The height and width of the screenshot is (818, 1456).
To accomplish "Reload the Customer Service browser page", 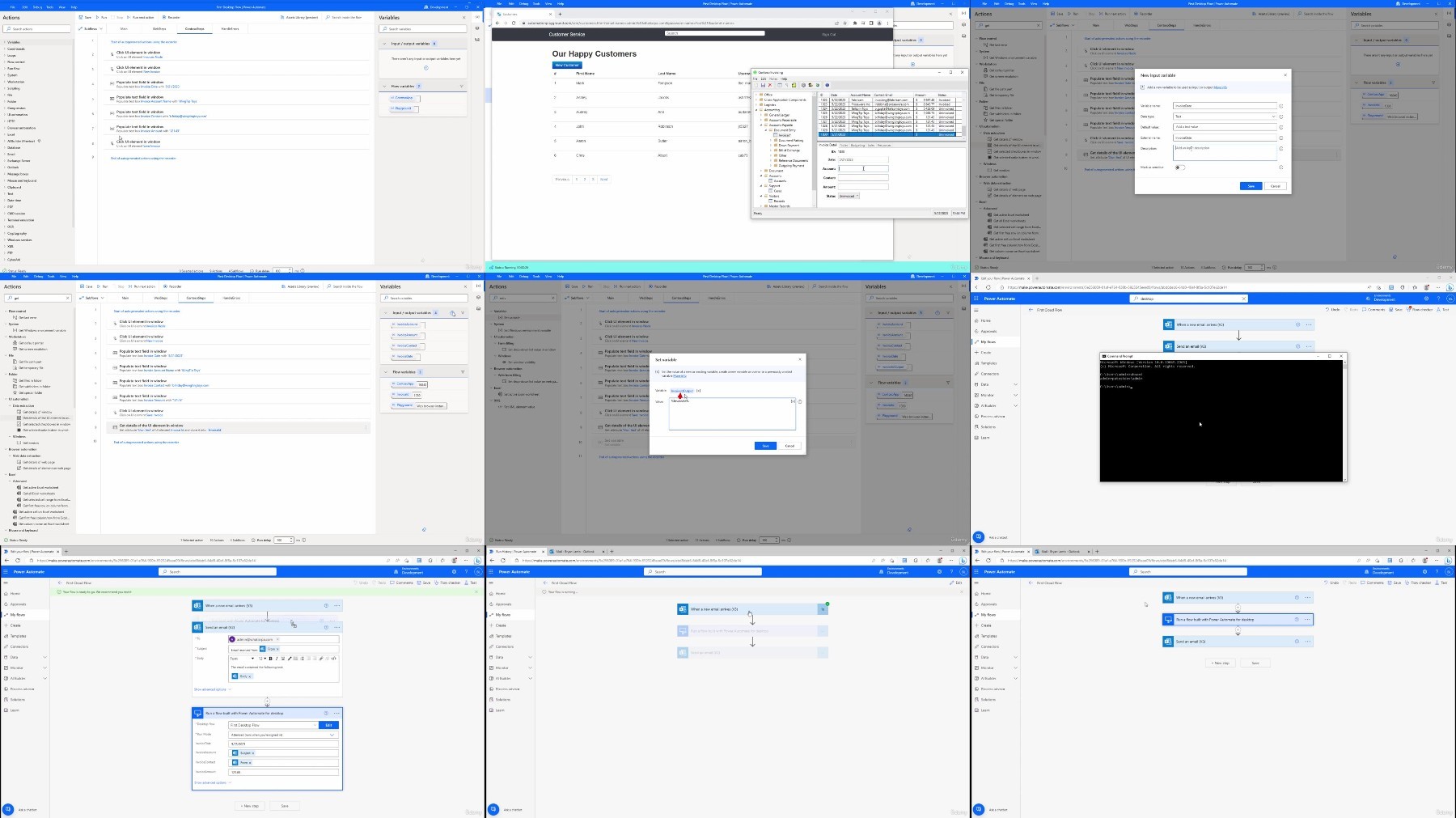I will click(x=513, y=23).
